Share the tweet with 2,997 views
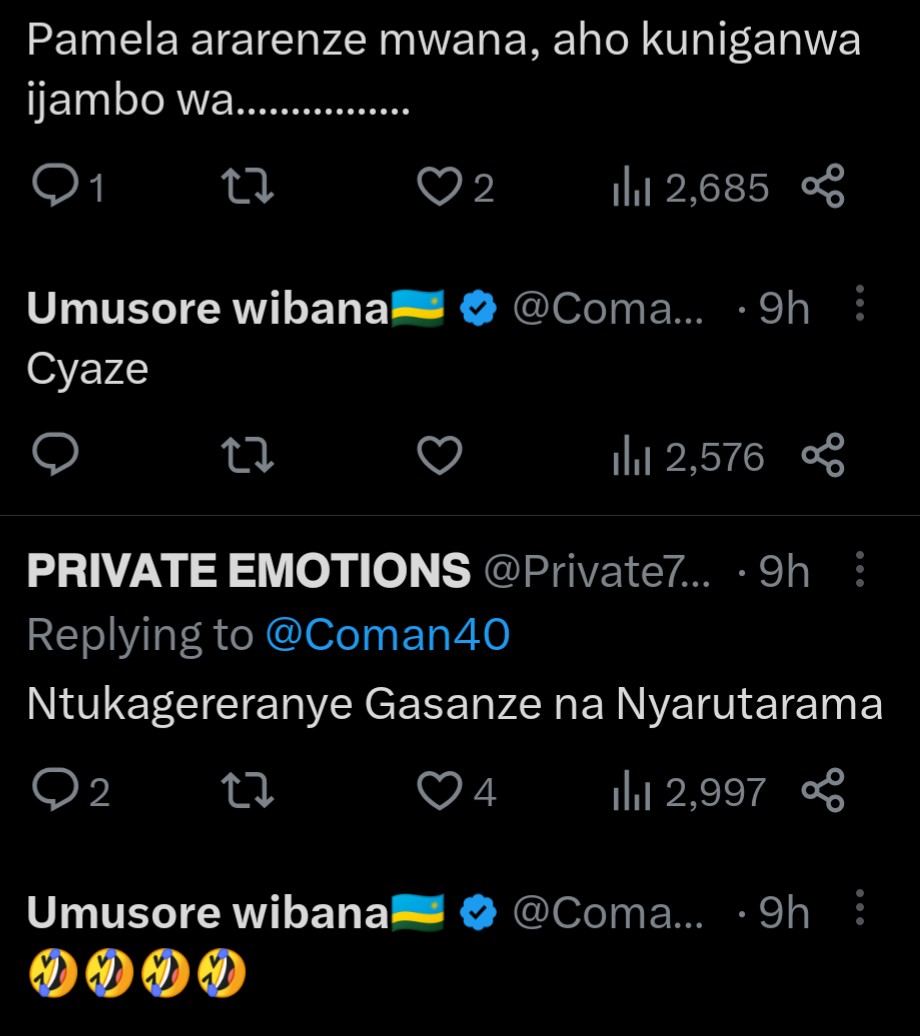 pyautogui.click(x=824, y=792)
